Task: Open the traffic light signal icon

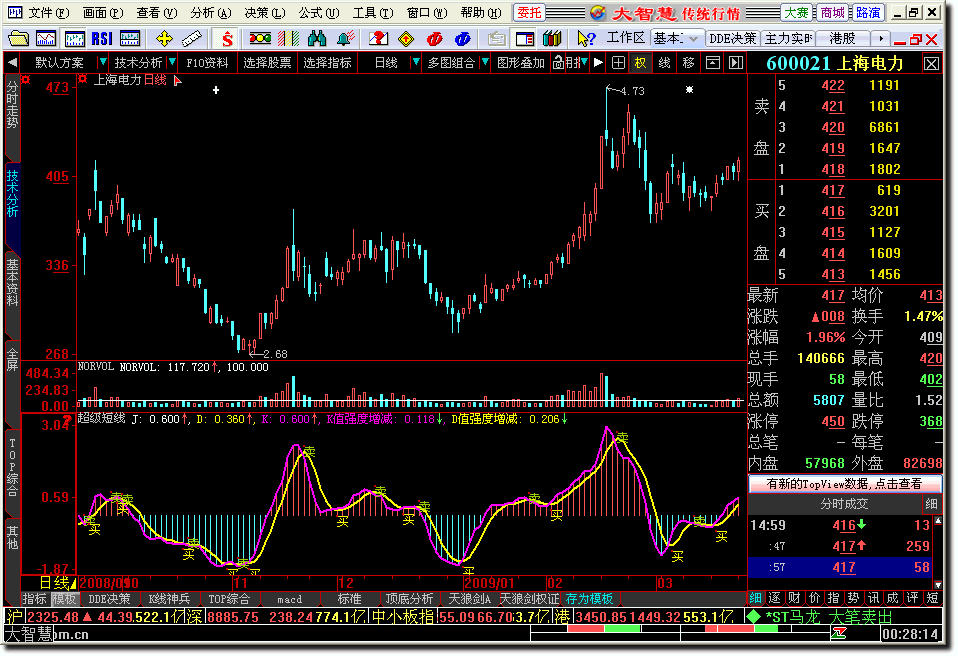Action: (260, 39)
